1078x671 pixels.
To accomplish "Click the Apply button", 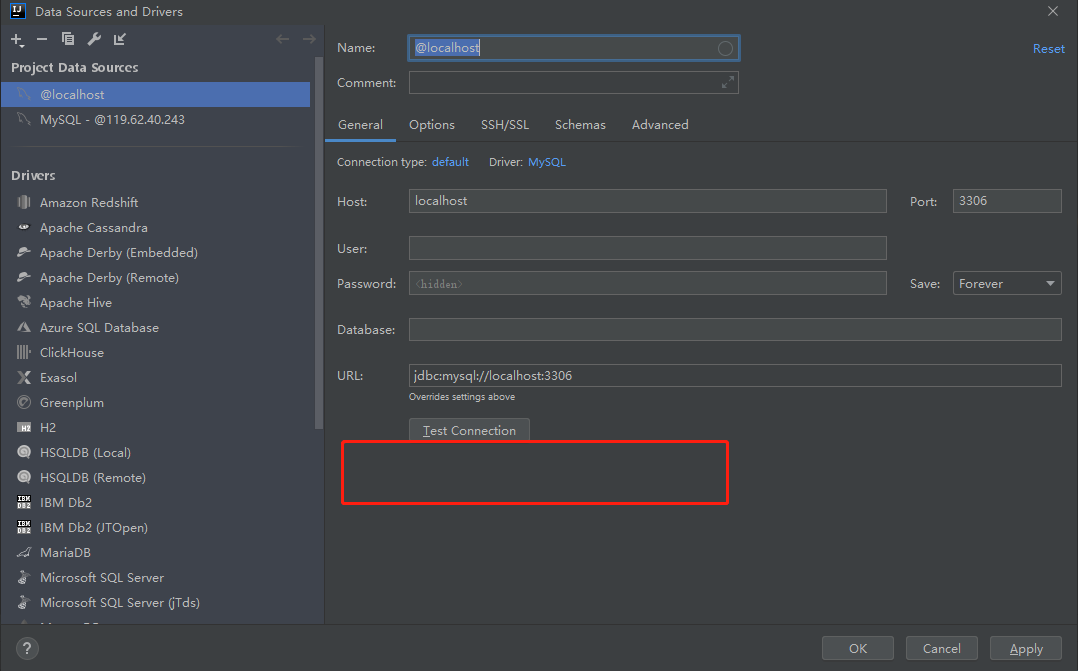I will point(1026,648).
